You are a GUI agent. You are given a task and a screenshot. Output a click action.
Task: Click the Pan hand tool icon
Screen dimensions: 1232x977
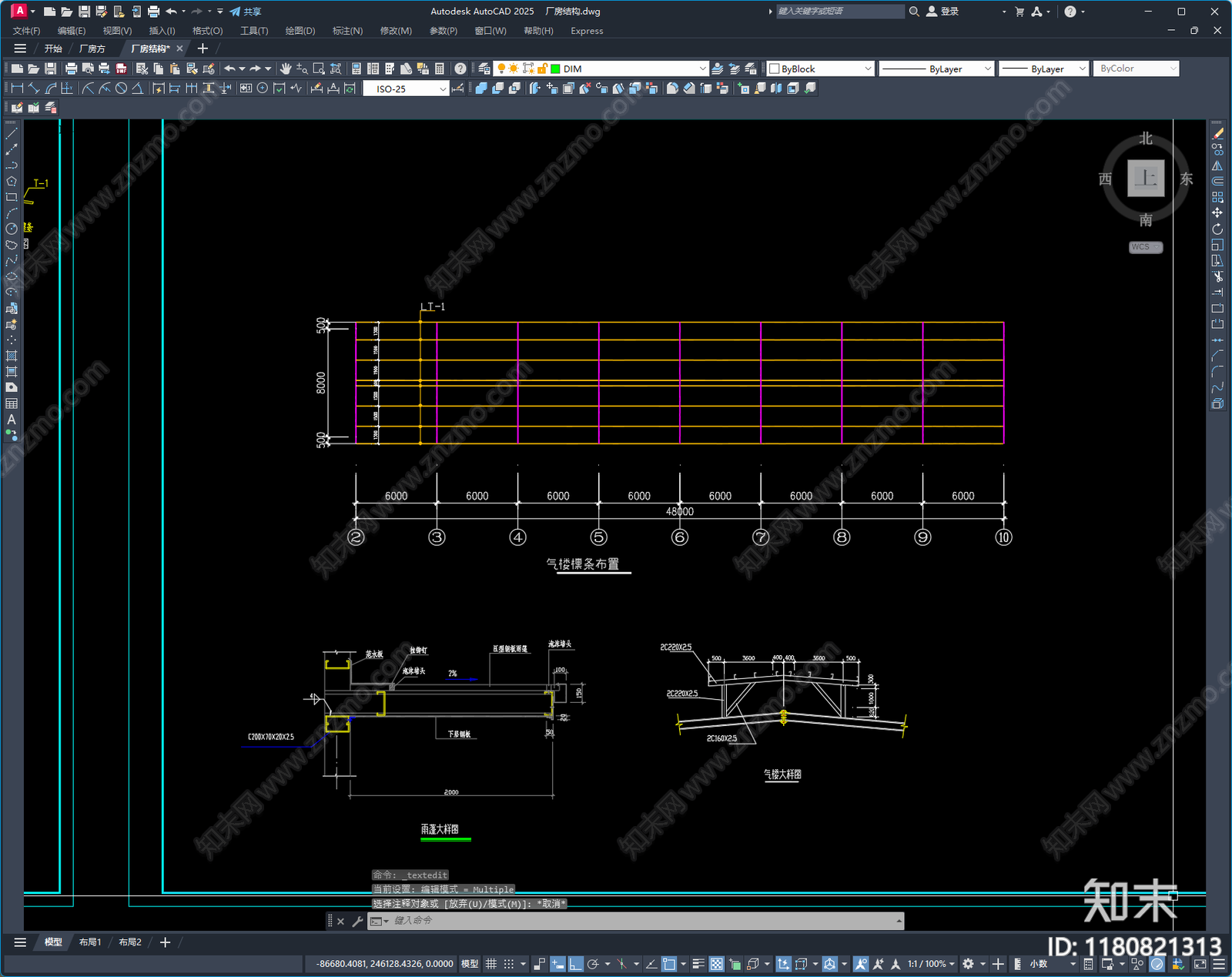286,69
